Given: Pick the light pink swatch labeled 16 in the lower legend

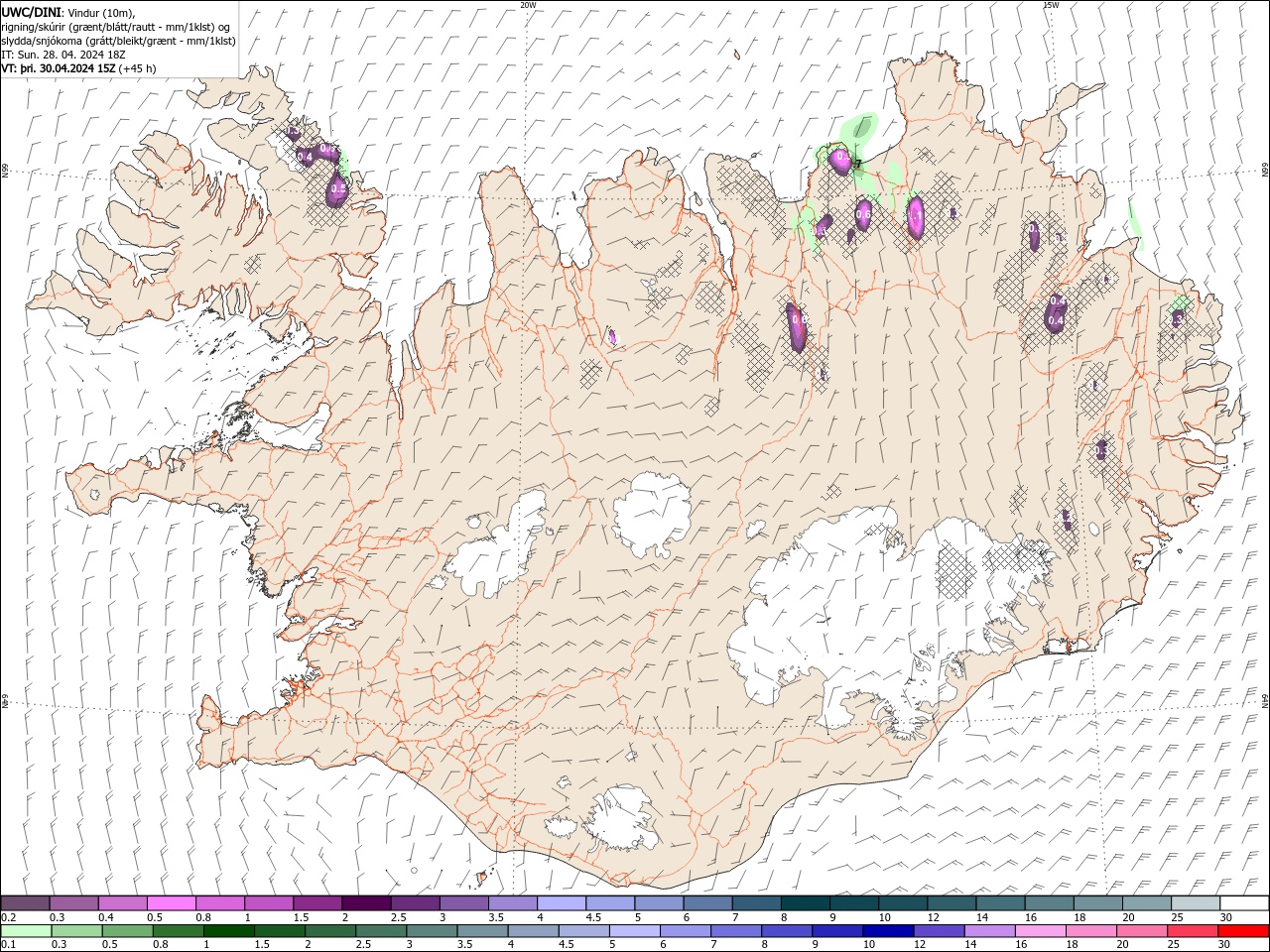Looking at the screenshot, I should (1040, 931).
